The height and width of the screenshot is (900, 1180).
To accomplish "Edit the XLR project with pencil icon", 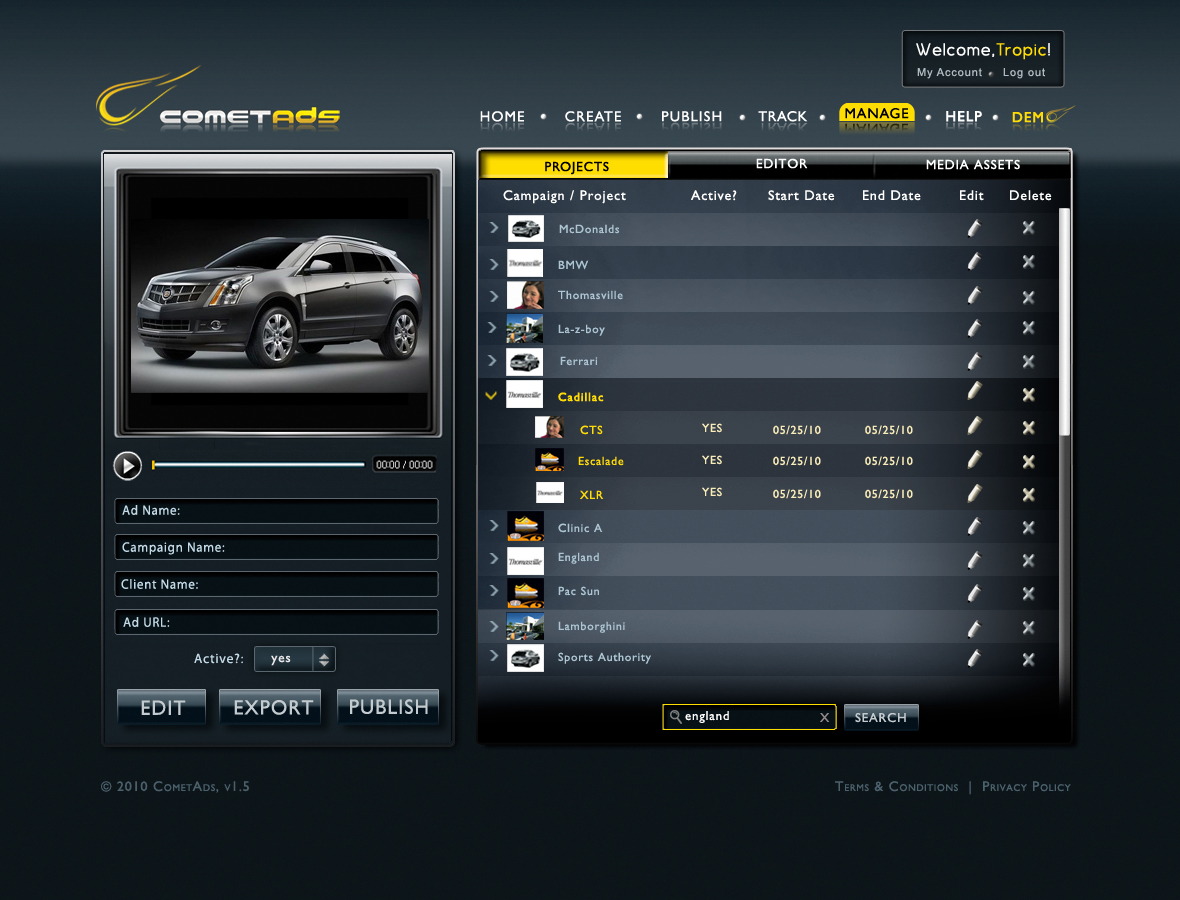I will click(974, 493).
